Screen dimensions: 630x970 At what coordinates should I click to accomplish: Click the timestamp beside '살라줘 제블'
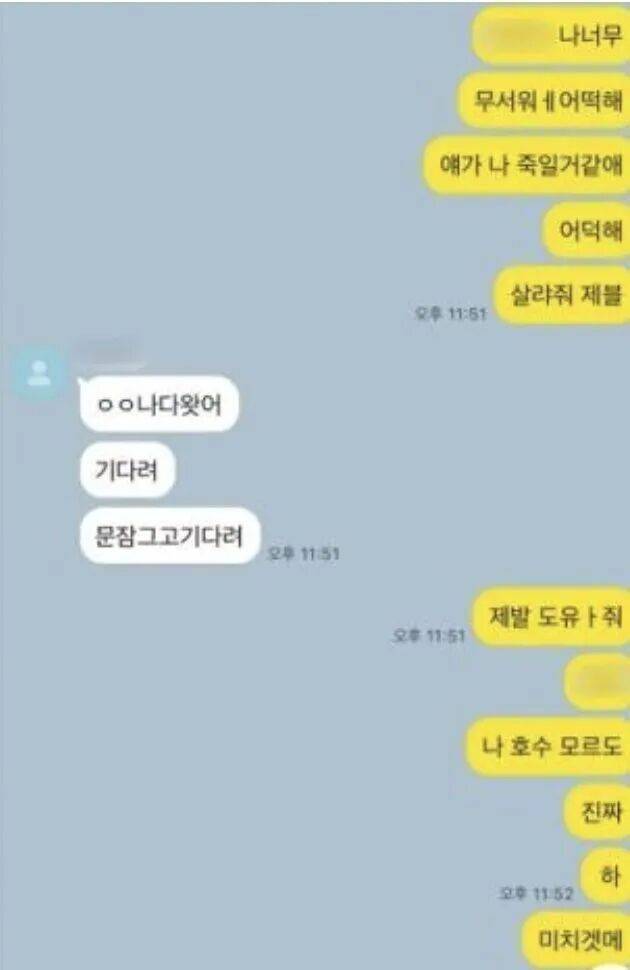(451, 314)
